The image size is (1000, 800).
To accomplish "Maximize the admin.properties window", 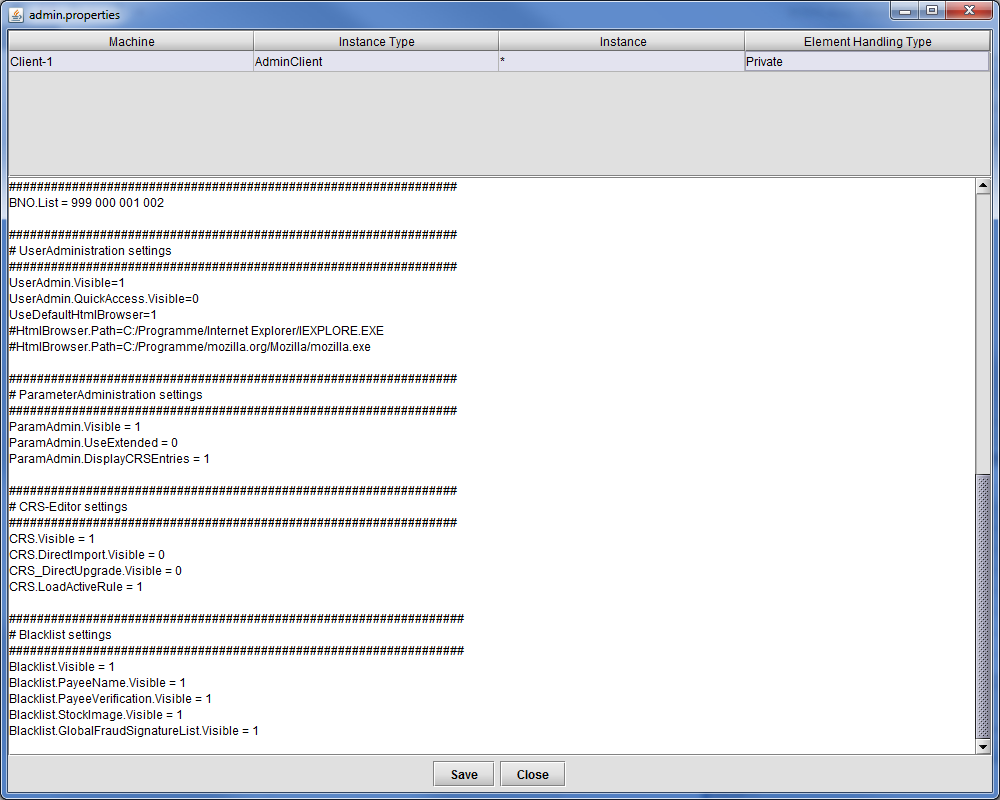I will pos(932,11).
